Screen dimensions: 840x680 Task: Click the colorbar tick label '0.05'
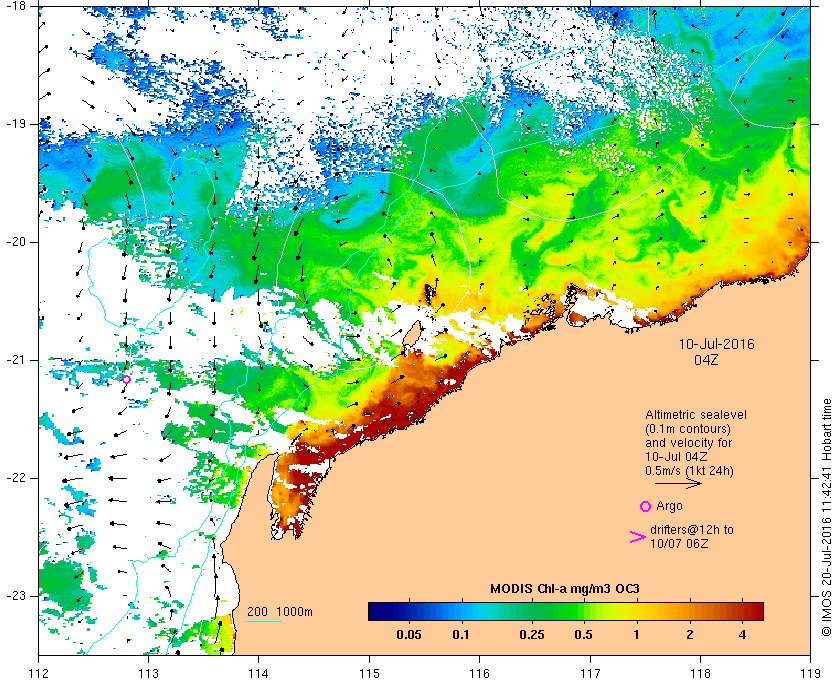point(409,635)
